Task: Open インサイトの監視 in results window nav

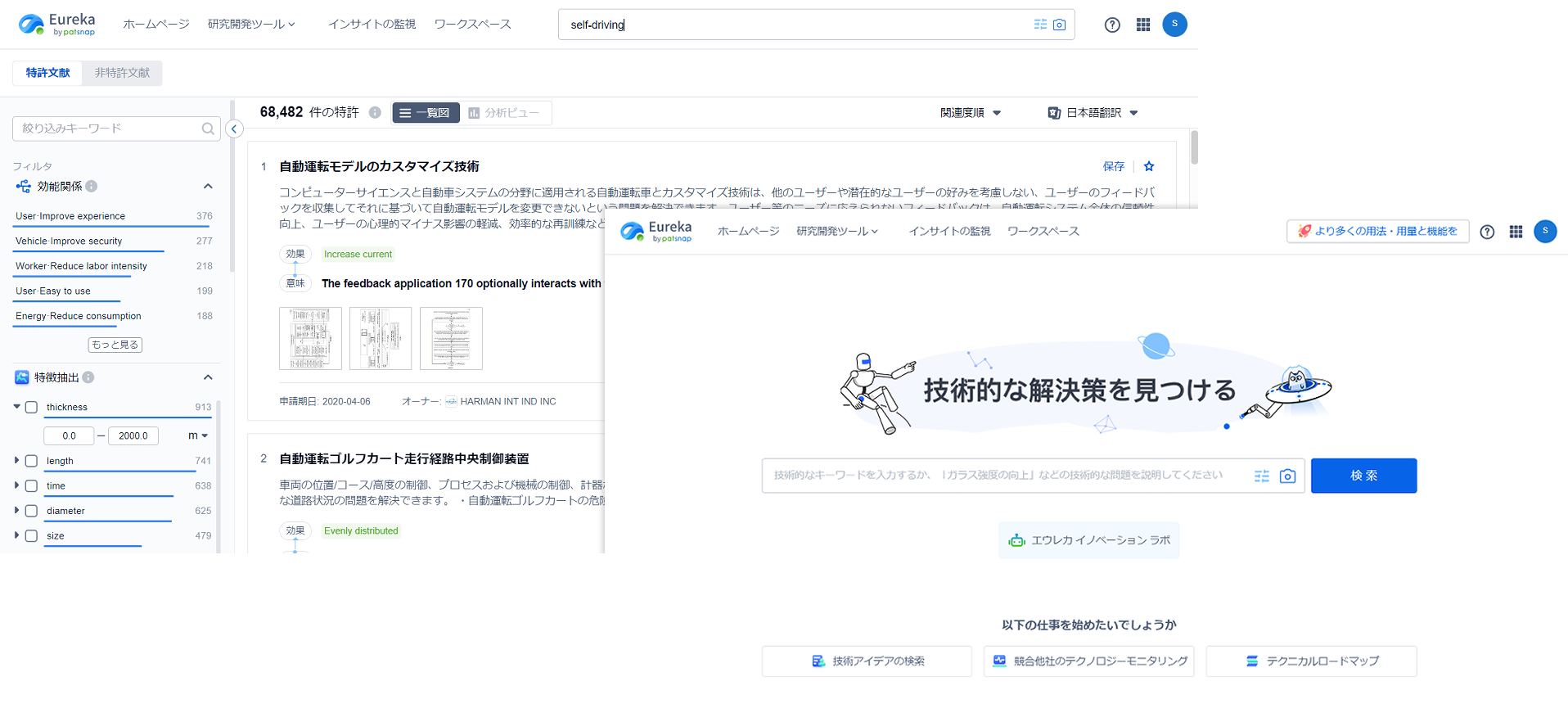Action: (372, 25)
